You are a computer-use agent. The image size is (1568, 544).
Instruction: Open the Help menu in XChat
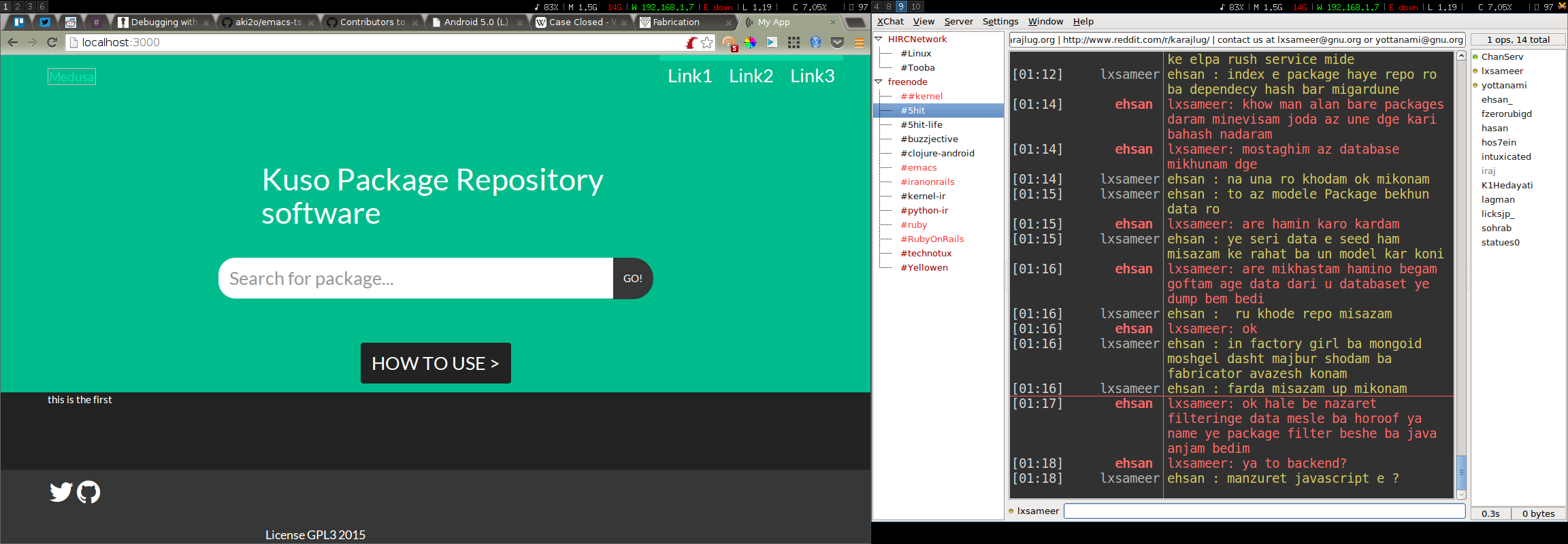(1083, 22)
